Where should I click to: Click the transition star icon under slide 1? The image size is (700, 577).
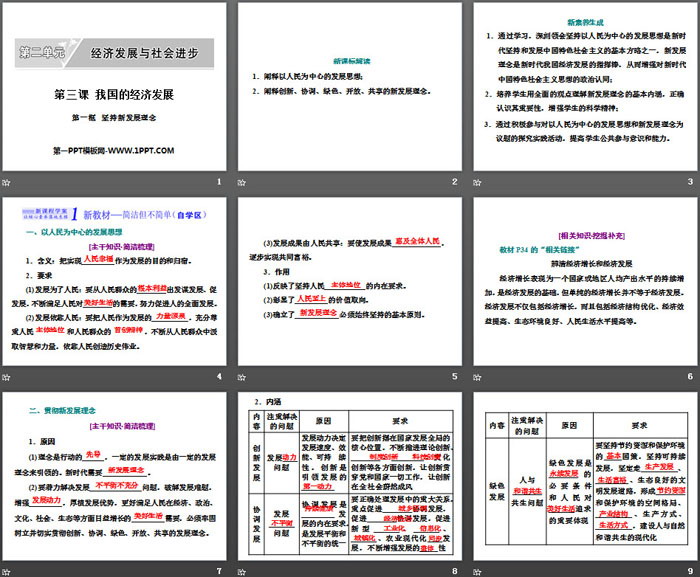tap(8, 182)
